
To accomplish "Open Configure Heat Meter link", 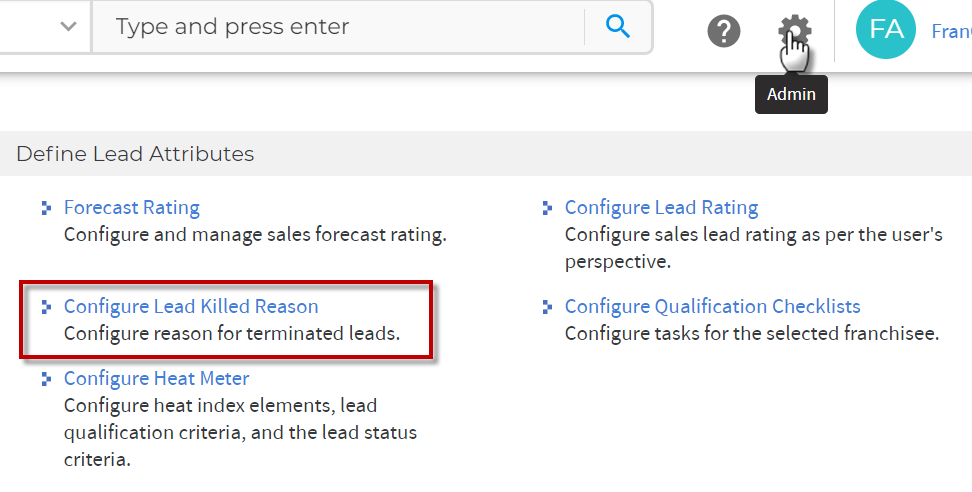I will pyautogui.click(x=156, y=379).
